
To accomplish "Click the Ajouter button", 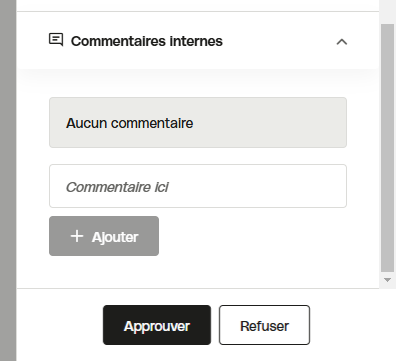I will 104,236.
